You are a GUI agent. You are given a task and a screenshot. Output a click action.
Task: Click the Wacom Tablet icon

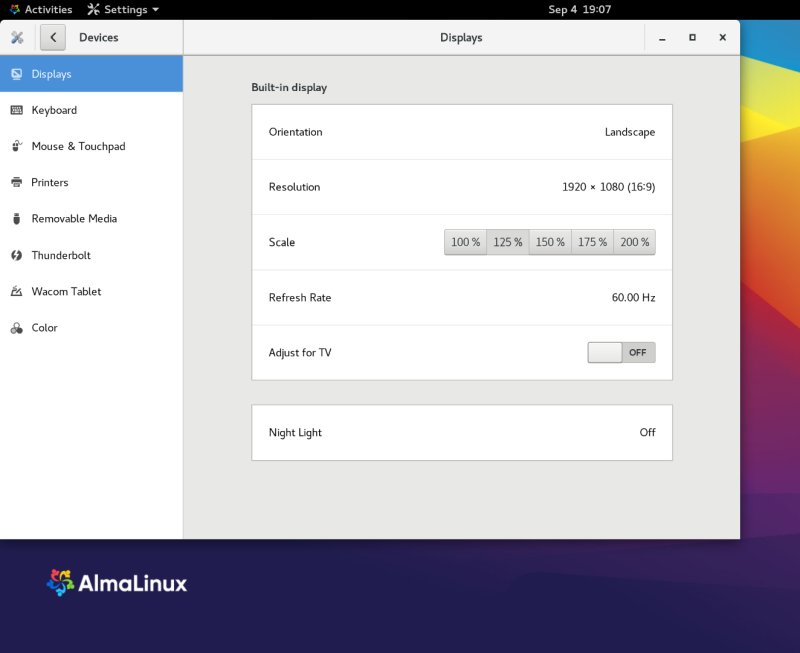tap(18, 291)
